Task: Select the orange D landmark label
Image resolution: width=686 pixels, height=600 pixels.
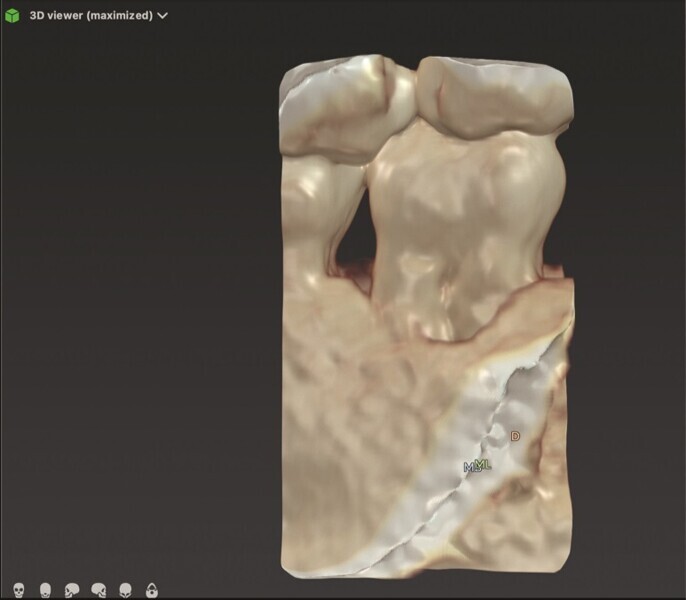Action: pos(515,436)
